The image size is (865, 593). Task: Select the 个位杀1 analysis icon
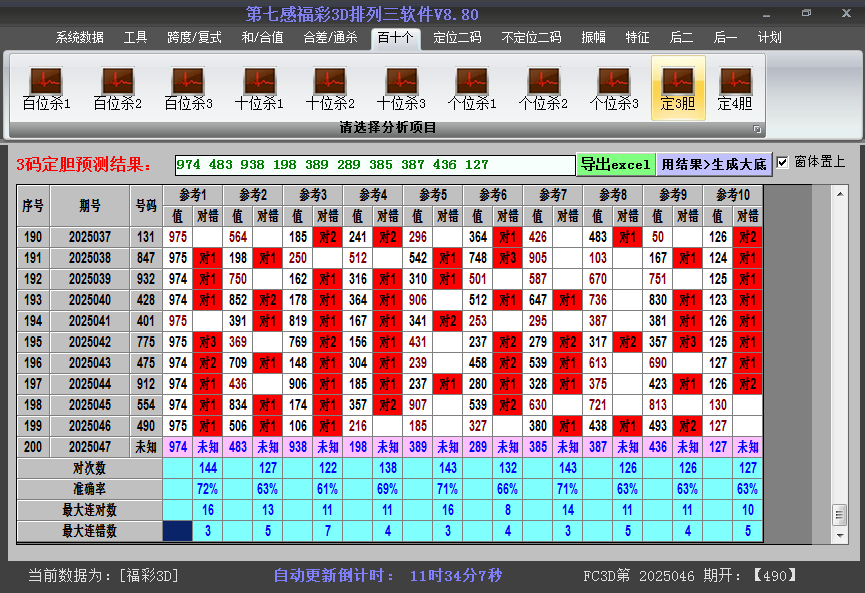(472, 89)
